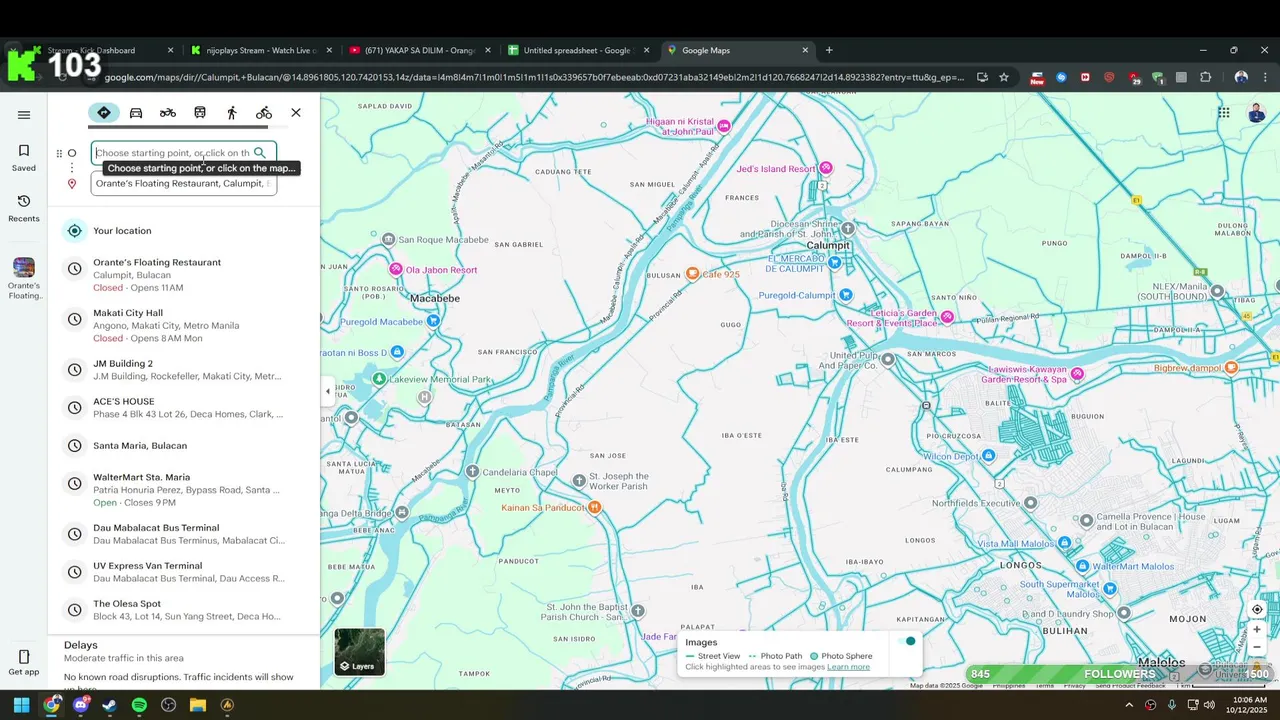Select Transit travel mode
1280x720 pixels.
tap(200, 113)
